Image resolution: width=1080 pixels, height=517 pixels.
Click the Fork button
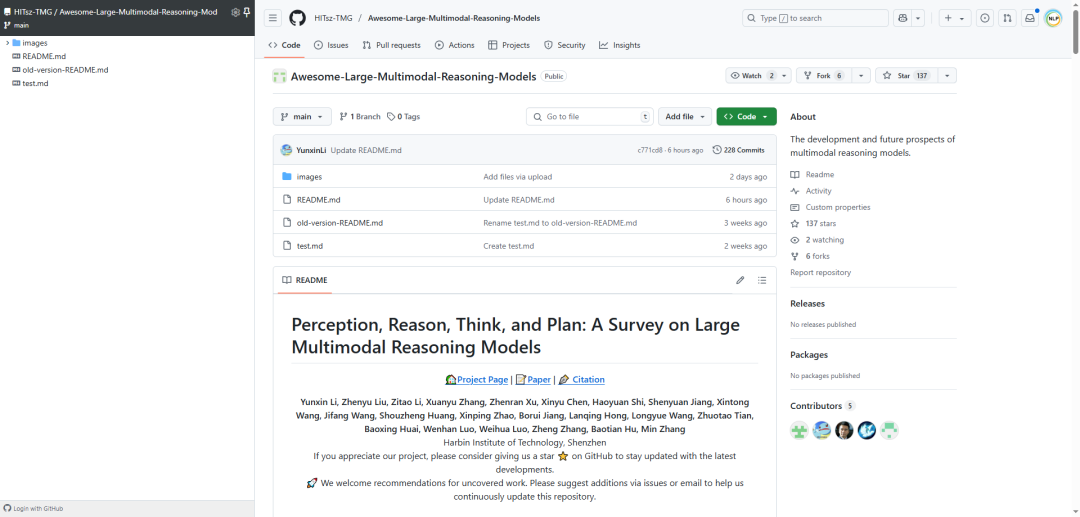click(824, 76)
